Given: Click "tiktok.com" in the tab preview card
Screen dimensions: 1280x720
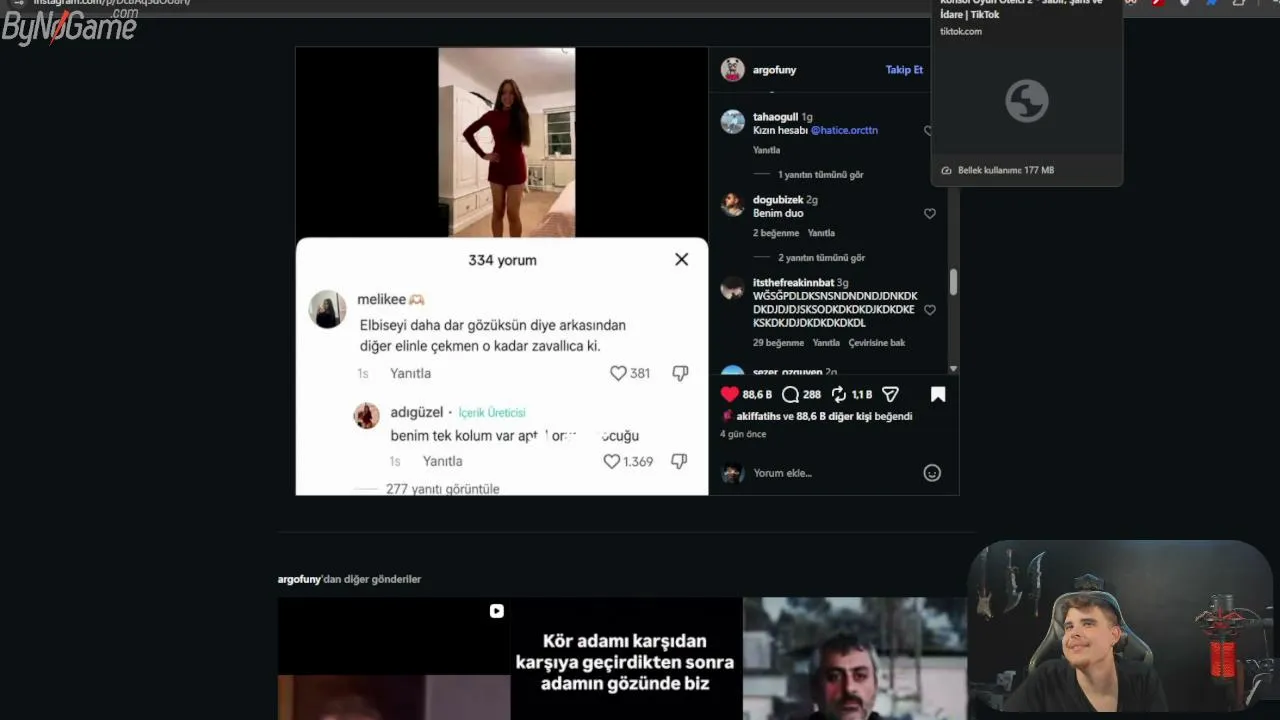Looking at the screenshot, I should pyautogui.click(x=961, y=31).
